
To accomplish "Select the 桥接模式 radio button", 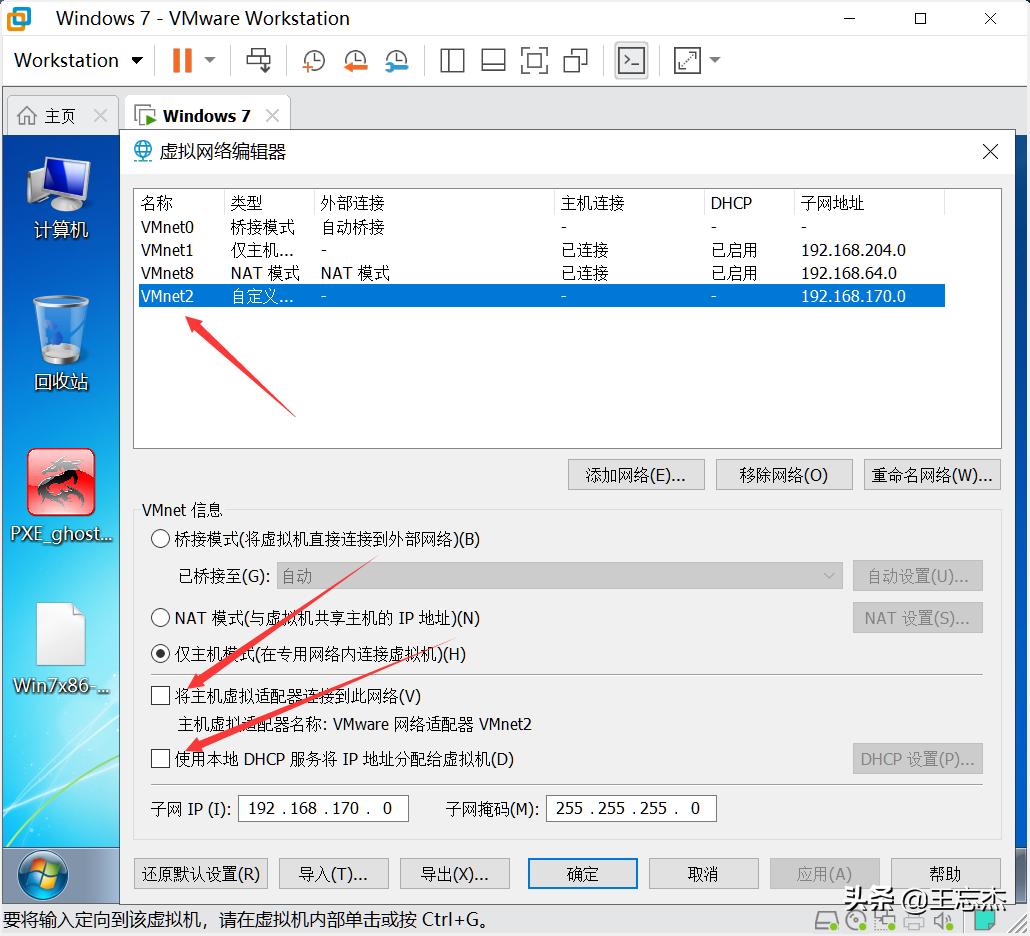I will coord(160,538).
